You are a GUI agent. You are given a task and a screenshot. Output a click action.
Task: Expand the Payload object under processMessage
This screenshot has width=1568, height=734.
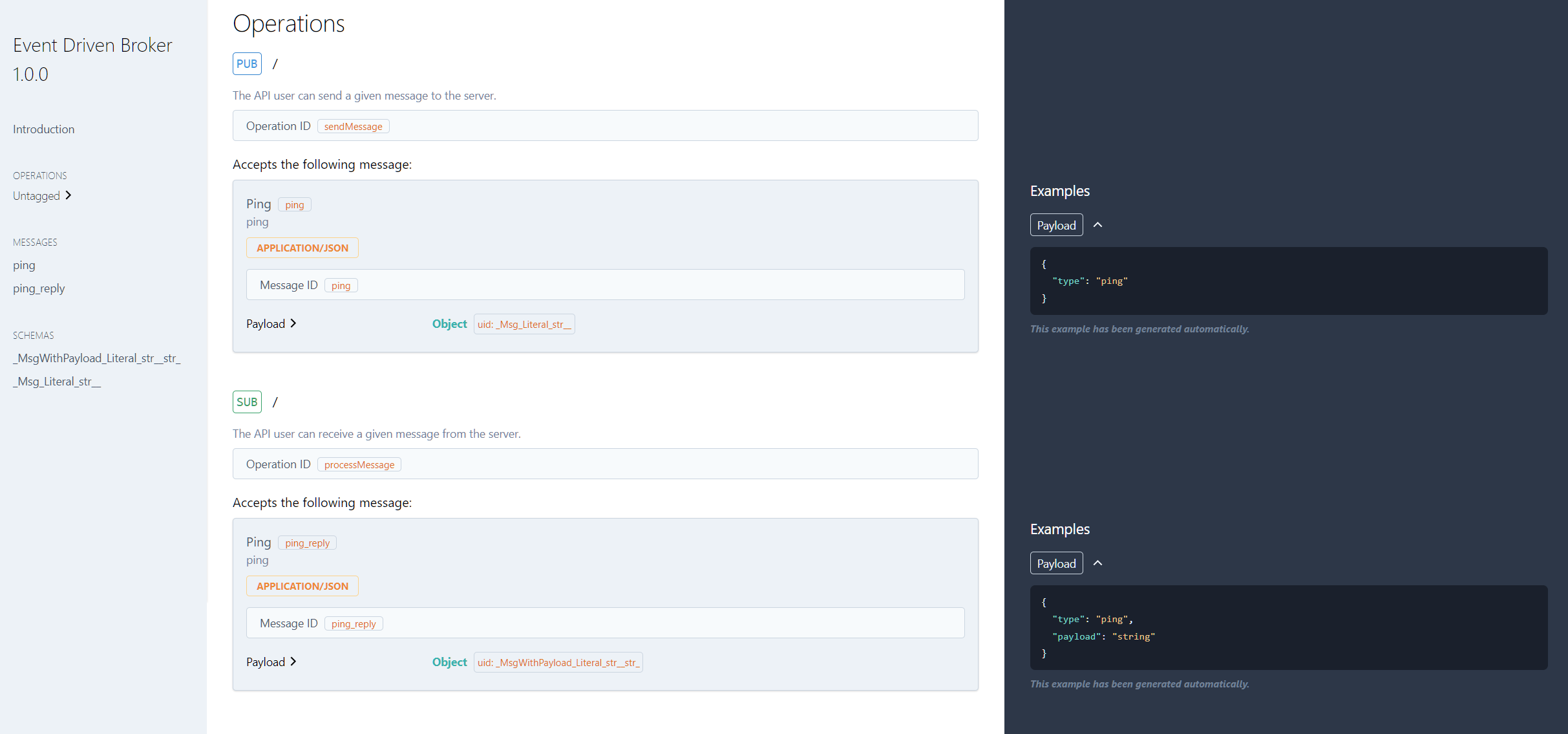click(x=271, y=662)
